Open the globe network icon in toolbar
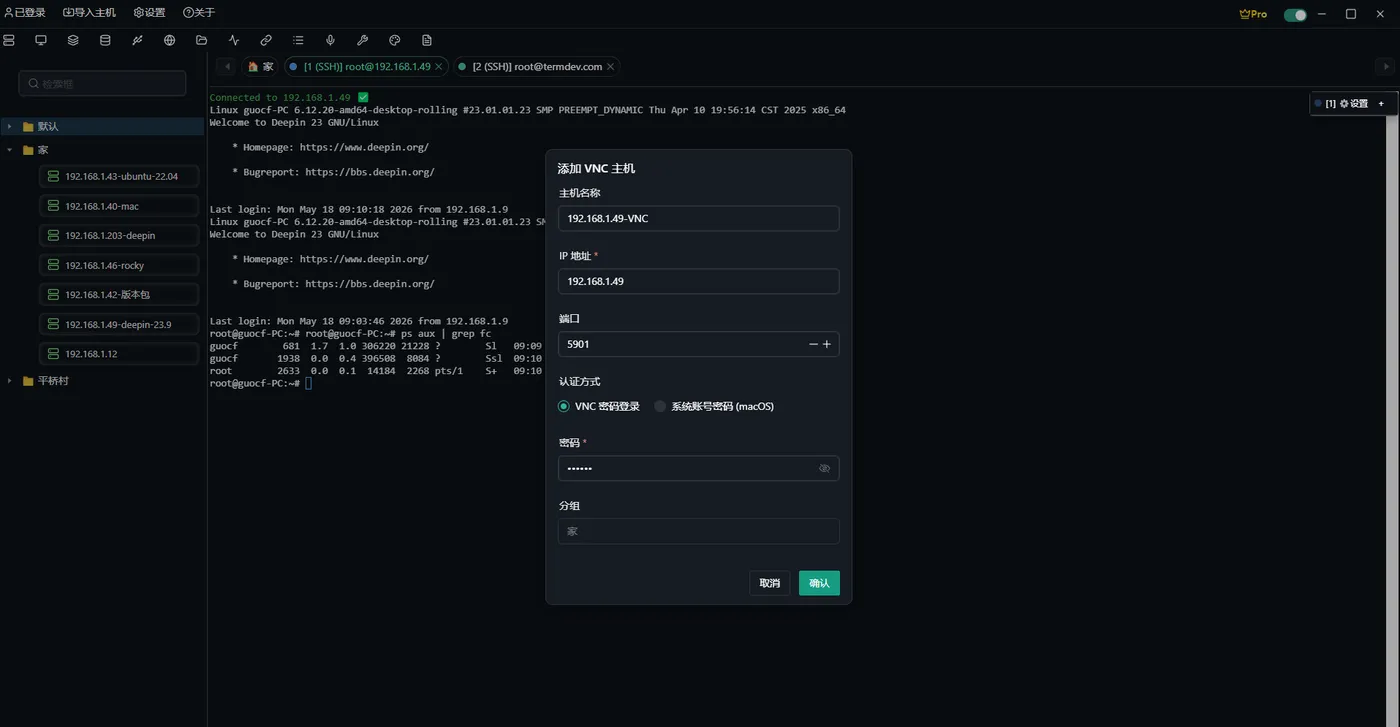1400x727 pixels. tap(169, 40)
